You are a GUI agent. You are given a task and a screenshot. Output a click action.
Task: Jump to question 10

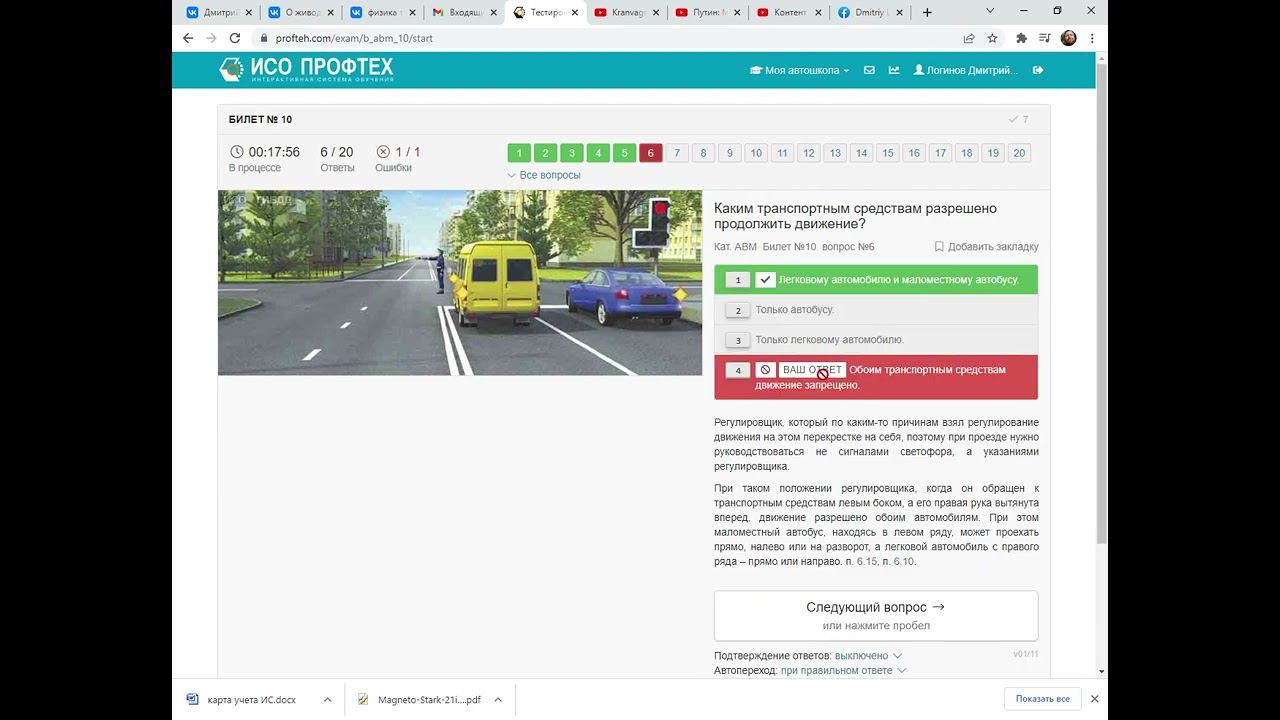click(x=756, y=153)
